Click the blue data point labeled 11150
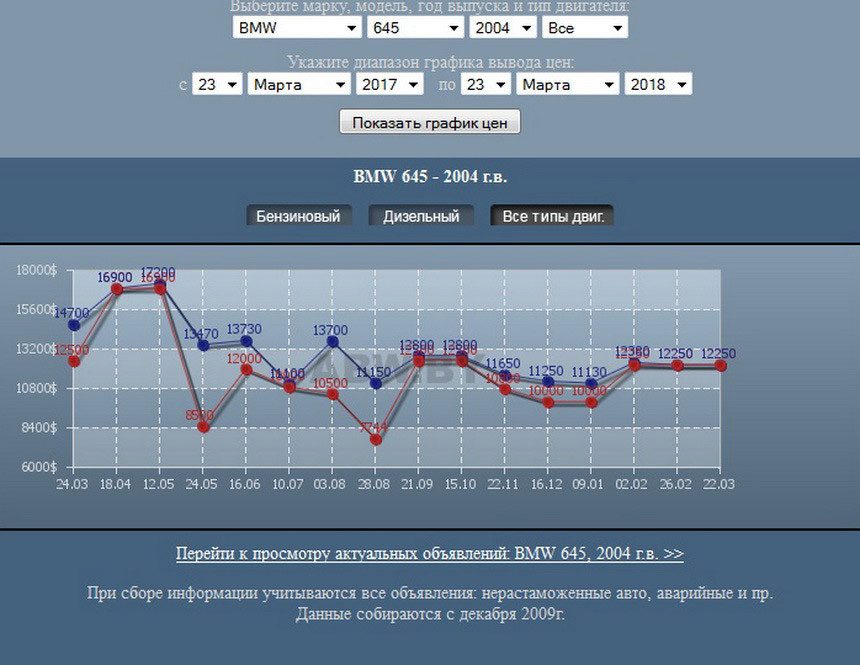Viewport: 860px width, 665px height. (x=376, y=384)
